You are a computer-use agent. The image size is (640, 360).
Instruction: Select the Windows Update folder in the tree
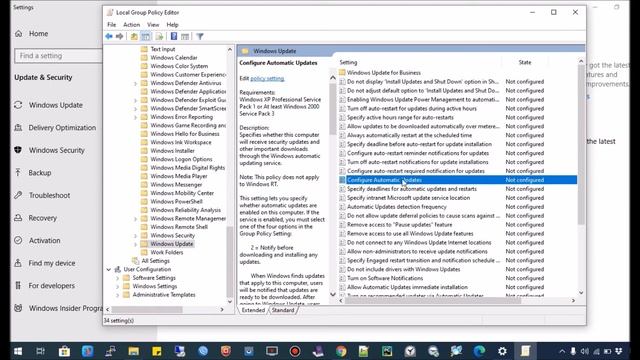[x=171, y=244]
